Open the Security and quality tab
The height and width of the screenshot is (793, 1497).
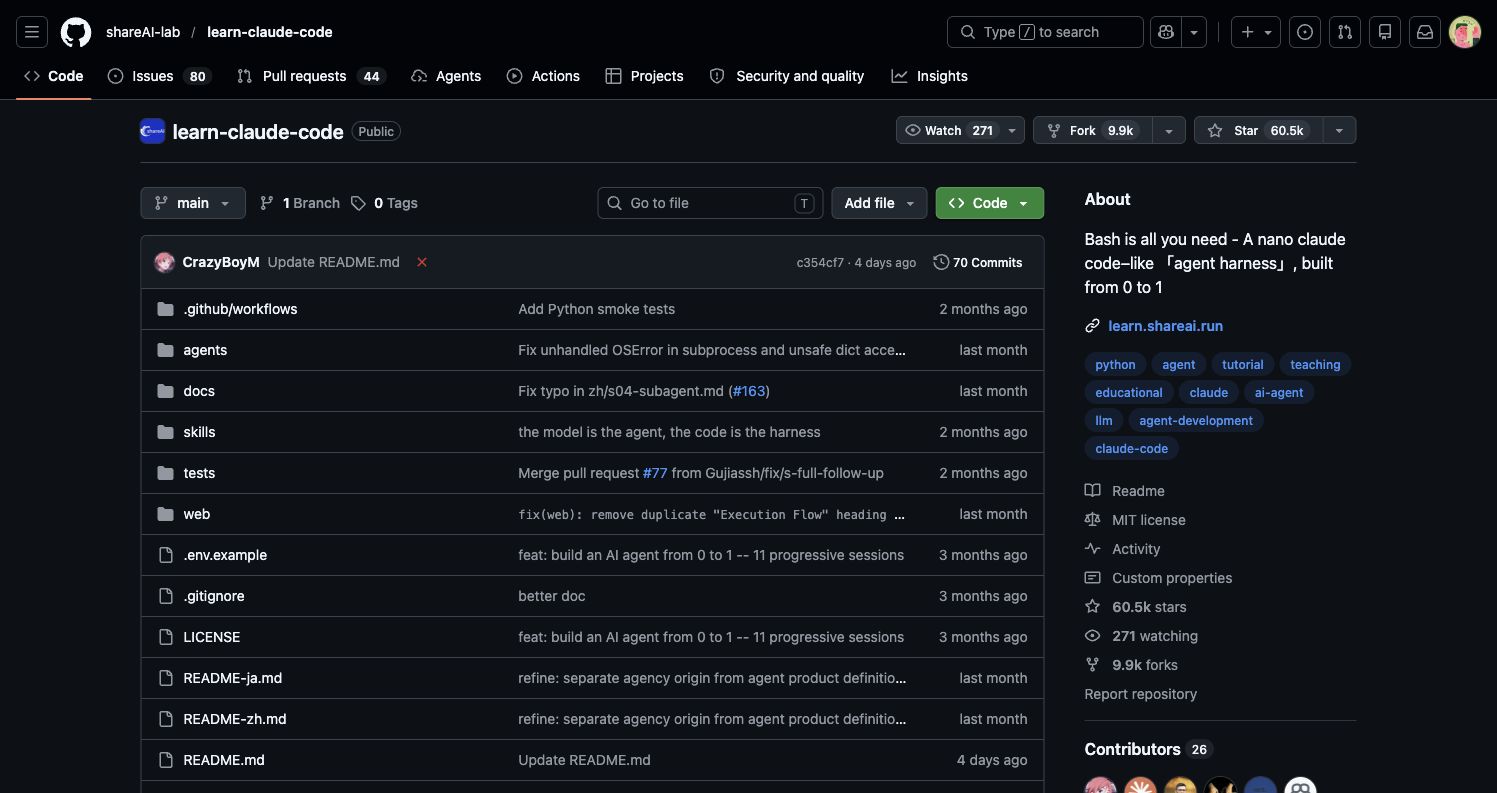pyautogui.click(x=787, y=76)
